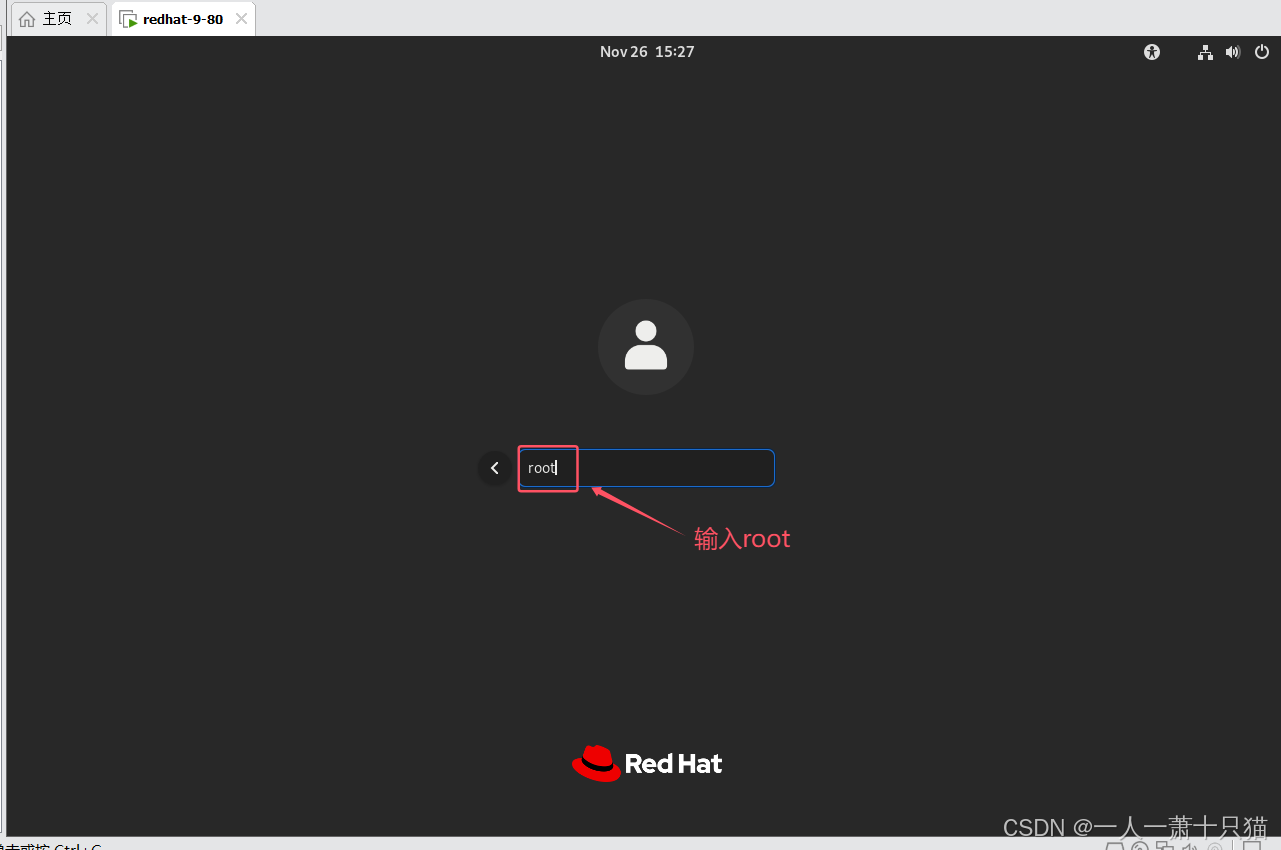Click the user avatar circle above the login field
The image size is (1281, 850).
(x=646, y=346)
